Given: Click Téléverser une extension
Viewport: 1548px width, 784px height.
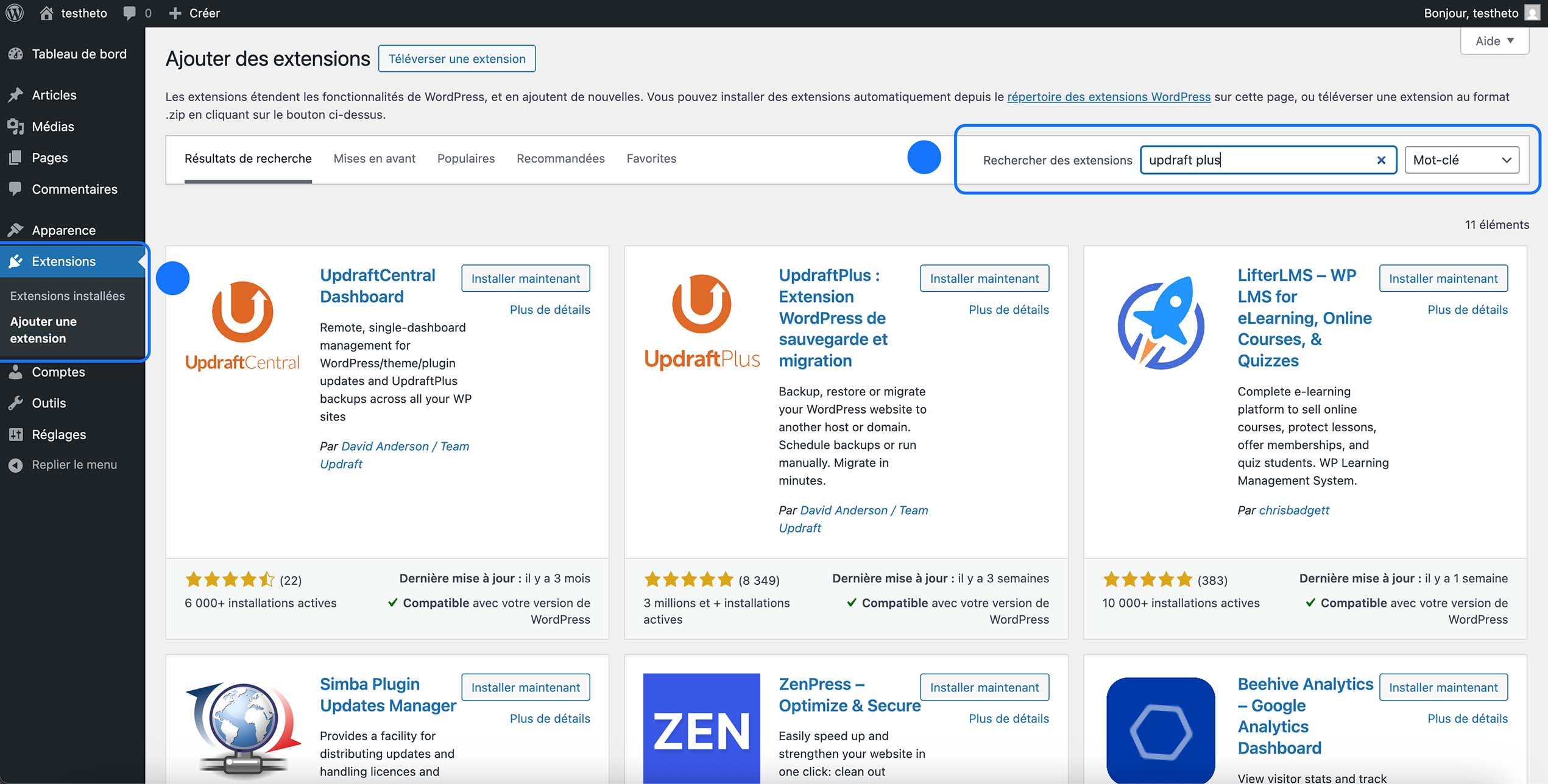Looking at the screenshot, I should pos(457,58).
